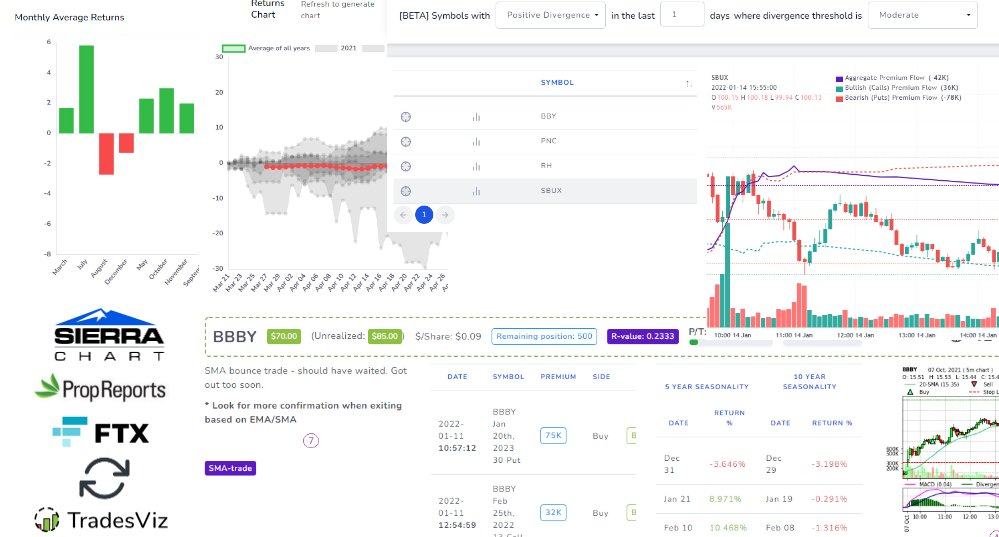The image size is (999, 537).
Task: Click the SMA-trade tag
Action: point(230,468)
